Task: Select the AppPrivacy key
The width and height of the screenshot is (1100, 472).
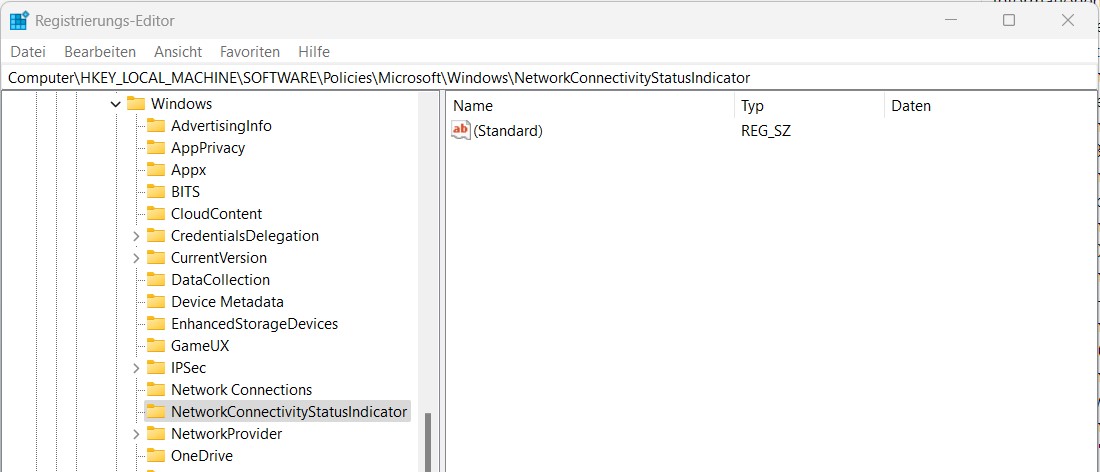Action: click(208, 148)
